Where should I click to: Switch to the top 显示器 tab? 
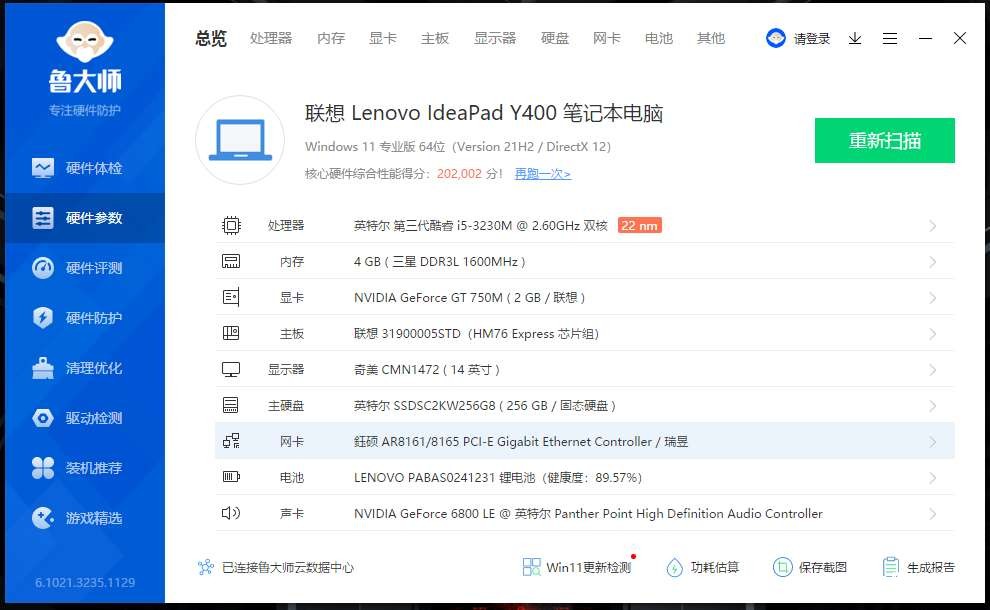[x=495, y=39]
